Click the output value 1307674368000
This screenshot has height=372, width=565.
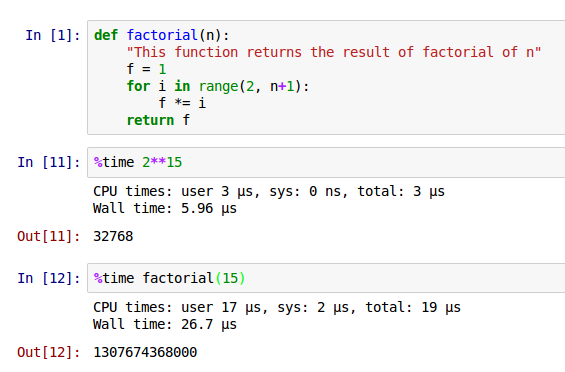point(145,352)
